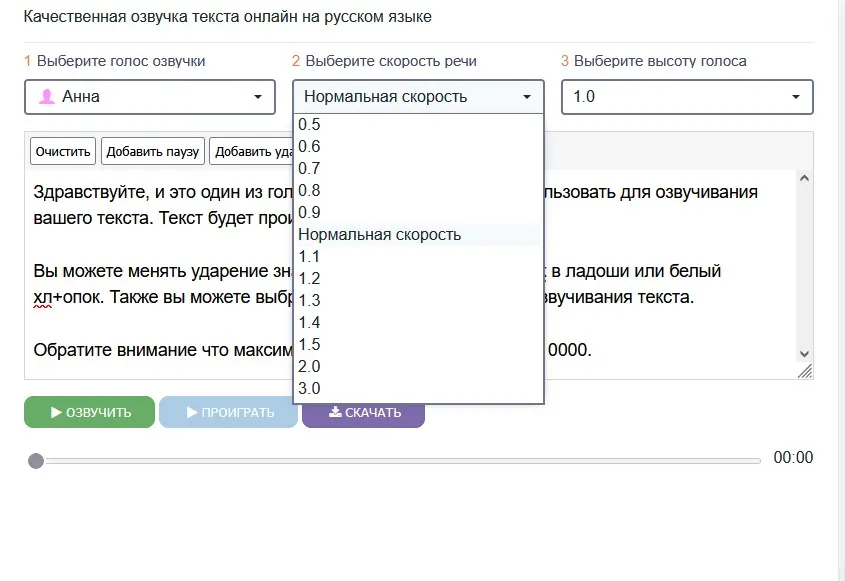Image resolution: width=845 pixels, height=581 pixels.
Task: Click the green ОЗВУЧИТЬ button
Action: click(89, 412)
